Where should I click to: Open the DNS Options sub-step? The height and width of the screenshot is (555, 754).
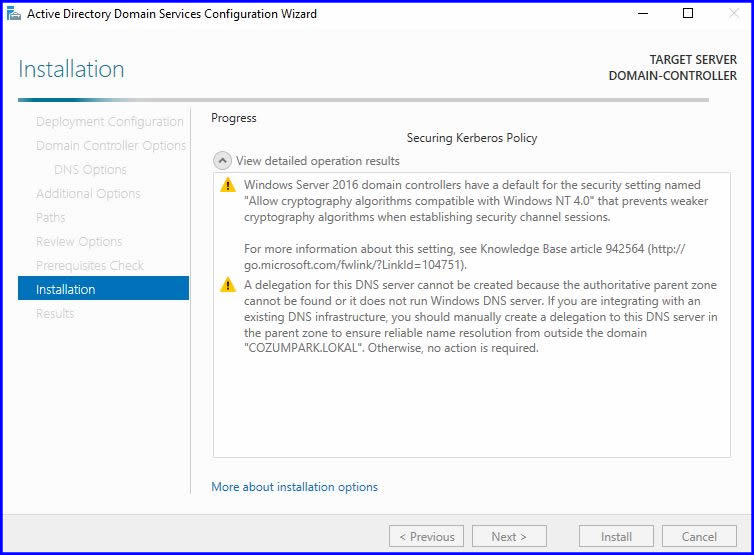pyautogui.click(x=90, y=170)
